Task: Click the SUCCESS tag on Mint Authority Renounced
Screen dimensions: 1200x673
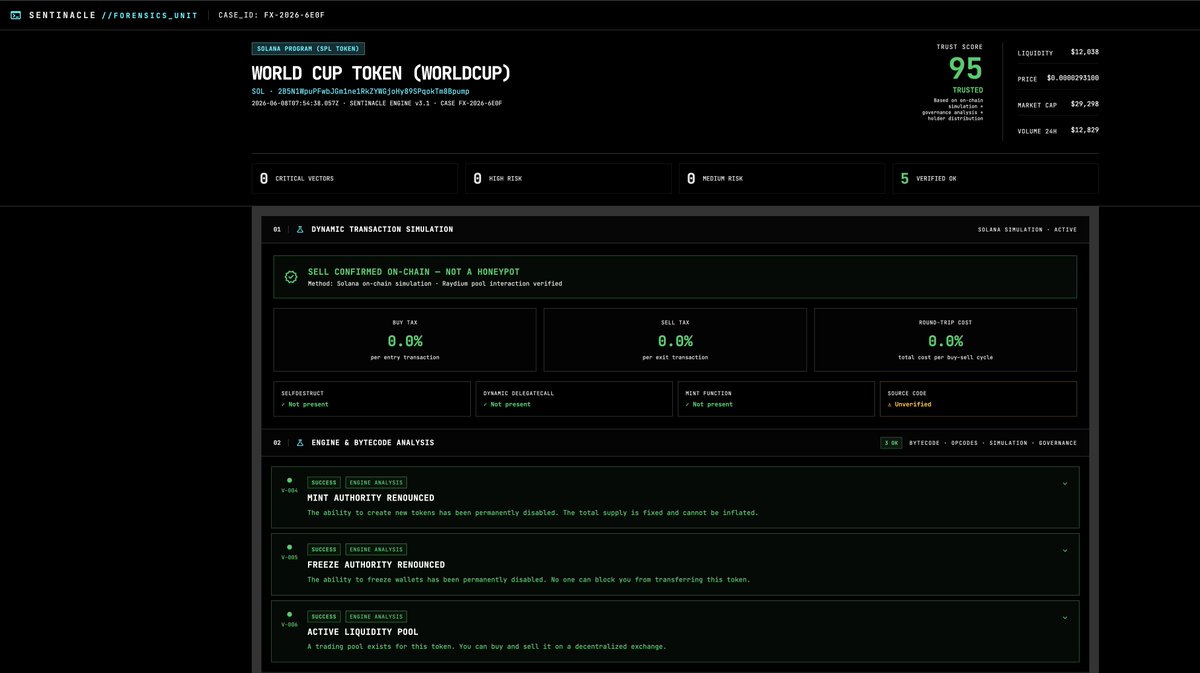Action: 324,482
